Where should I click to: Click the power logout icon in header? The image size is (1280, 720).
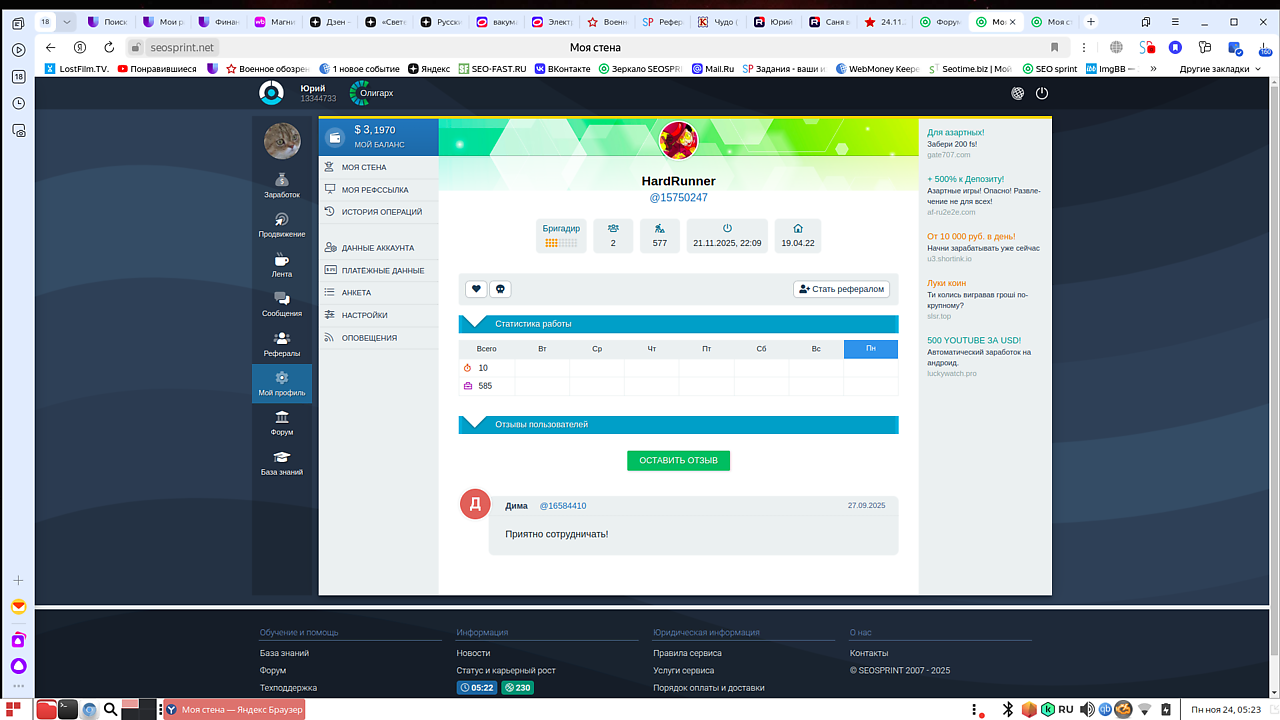point(1042,93)
